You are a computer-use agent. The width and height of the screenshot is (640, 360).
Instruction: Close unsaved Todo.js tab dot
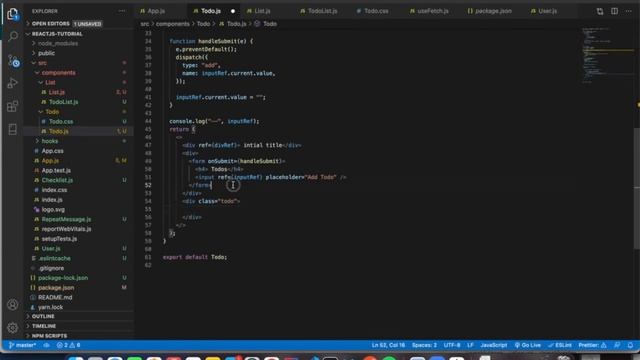(x=233, y=11)
